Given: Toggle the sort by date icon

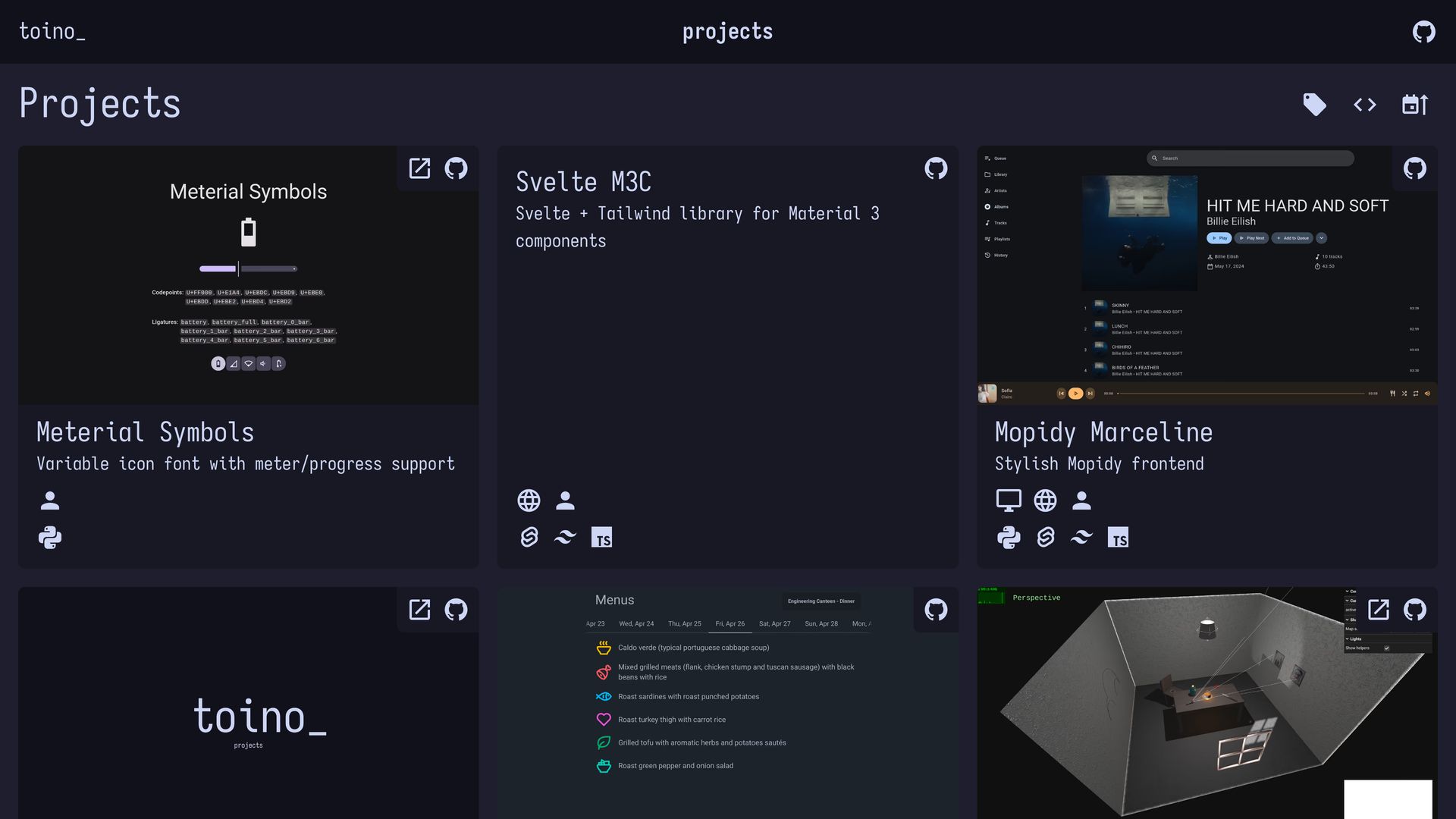Looking at the screenshot, I should tap(1414, 105).
